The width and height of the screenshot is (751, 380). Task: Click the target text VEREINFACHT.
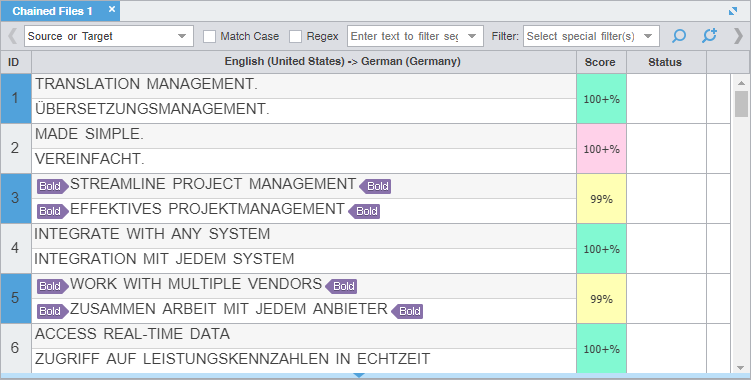point(90,159)
